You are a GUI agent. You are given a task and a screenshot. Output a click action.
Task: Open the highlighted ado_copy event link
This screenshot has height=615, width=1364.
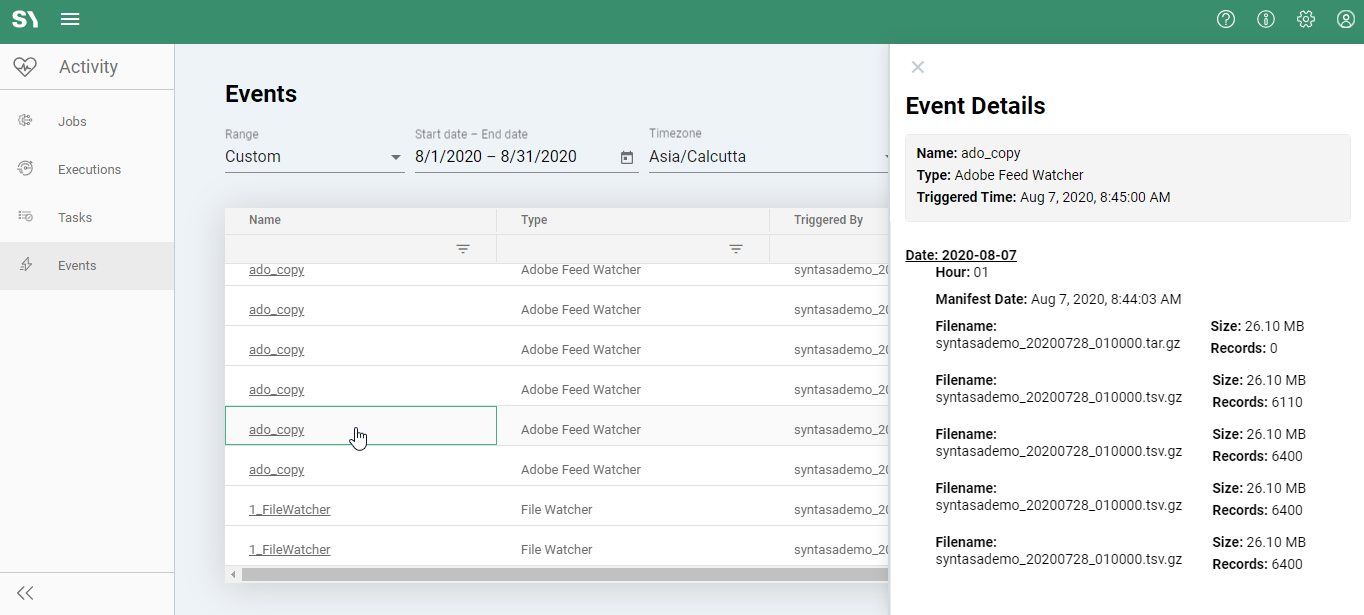(276, 429)
